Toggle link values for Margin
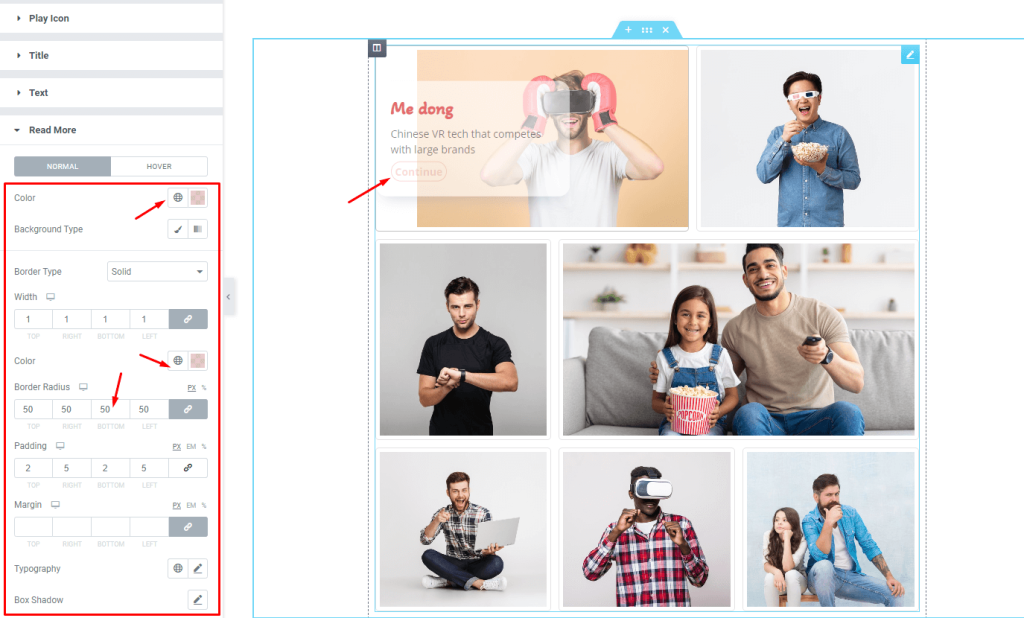The width and height of the screenshot is (1024, 618). coord(188,527)
